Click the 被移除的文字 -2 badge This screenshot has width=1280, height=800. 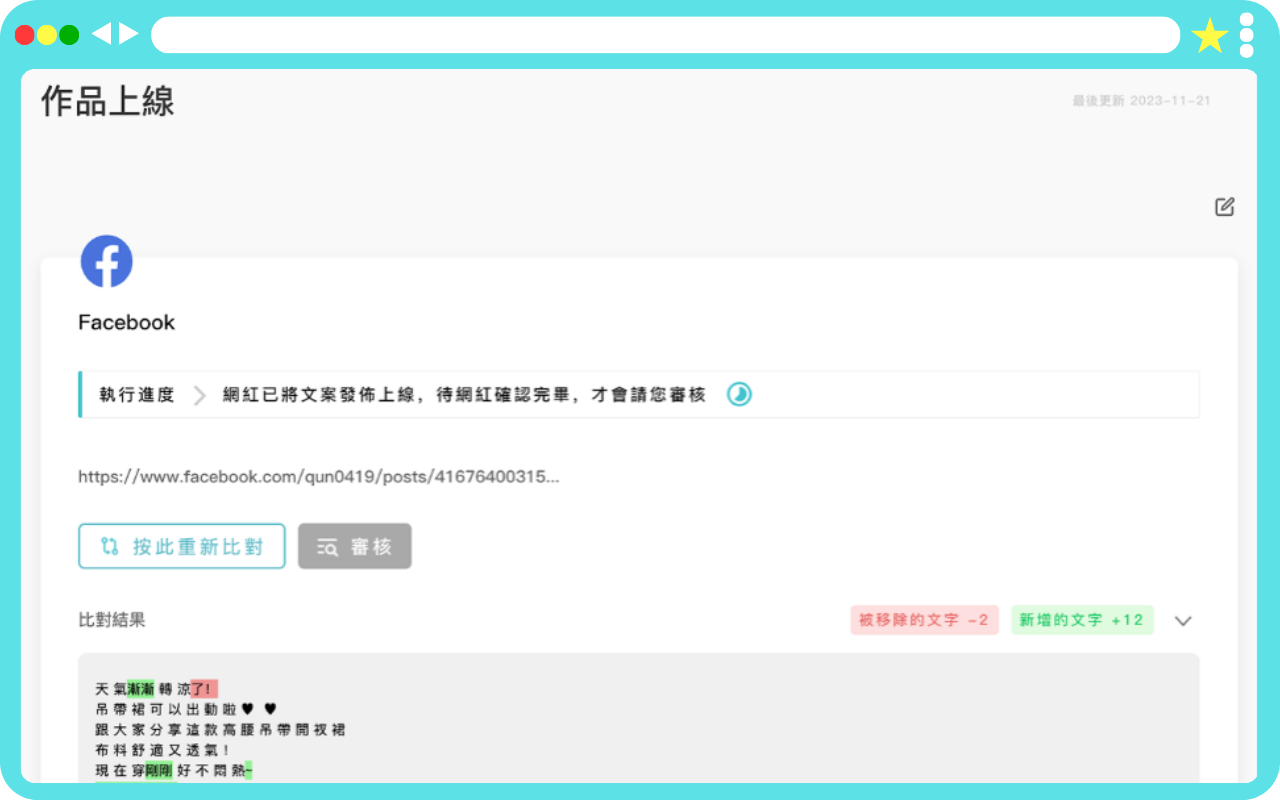[x=924, y=620]
